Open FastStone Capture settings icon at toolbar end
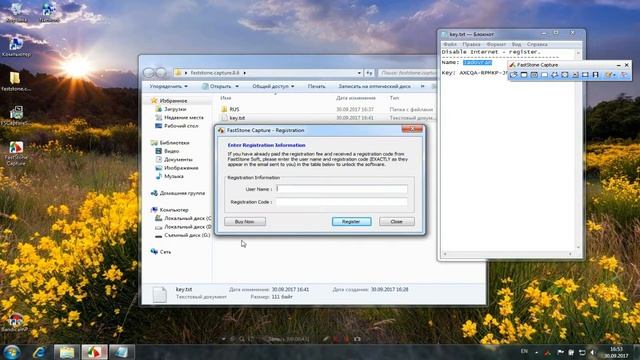Image resolution: width=640 pixels, height=360 pixels. pyautogui.click(x=624, y=75)
